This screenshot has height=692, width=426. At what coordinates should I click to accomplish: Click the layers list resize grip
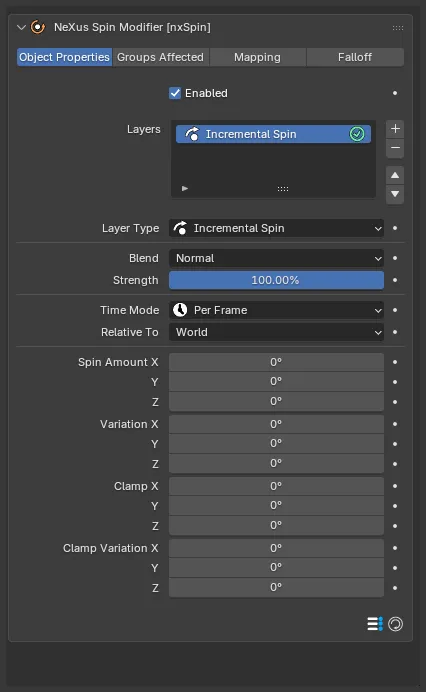click(x=283, y=189)
